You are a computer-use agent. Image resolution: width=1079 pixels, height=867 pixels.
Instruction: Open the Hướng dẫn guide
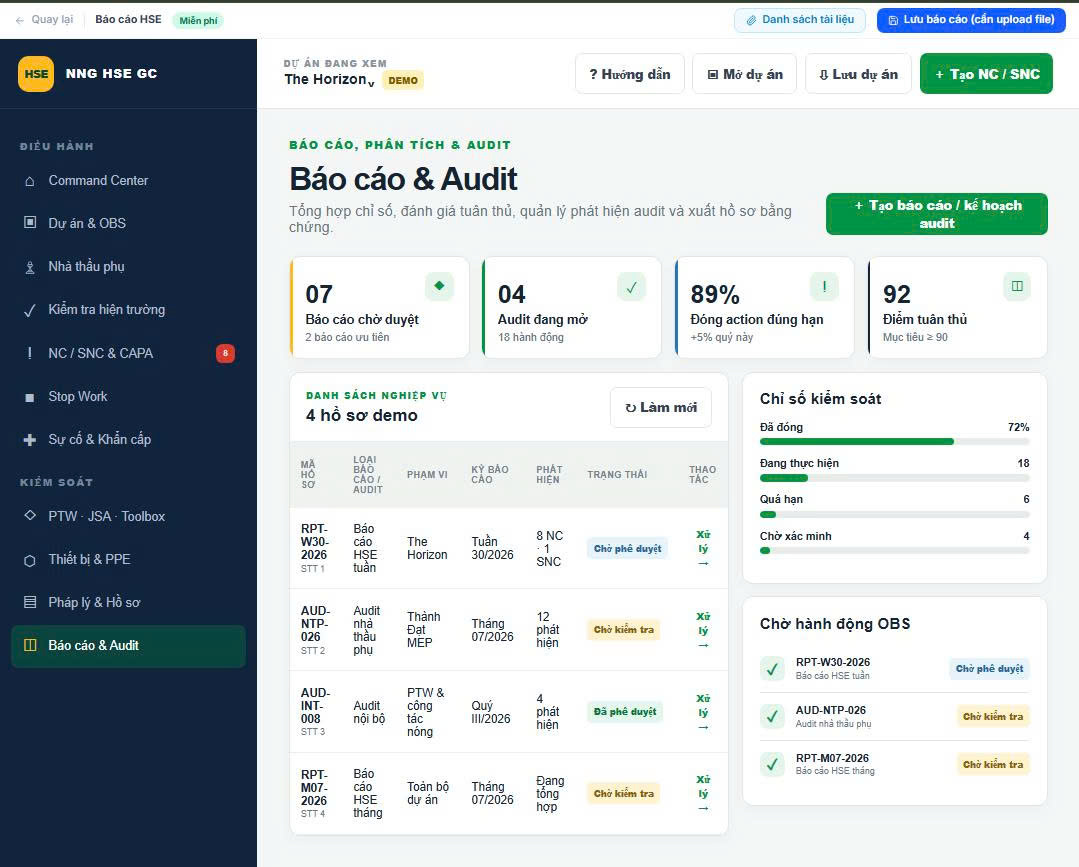[x=630, y=74]
